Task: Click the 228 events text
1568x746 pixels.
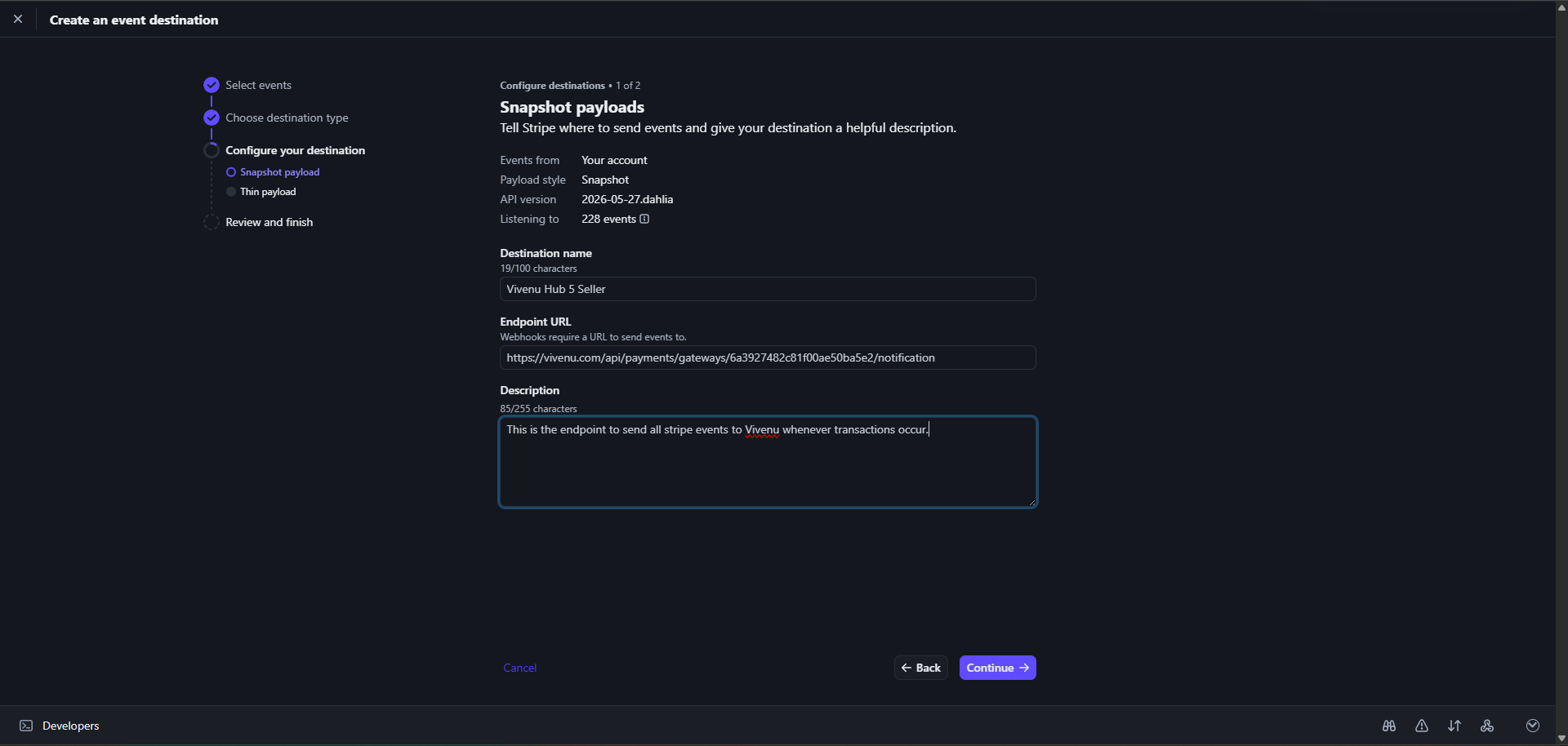Action: [608, 219]
